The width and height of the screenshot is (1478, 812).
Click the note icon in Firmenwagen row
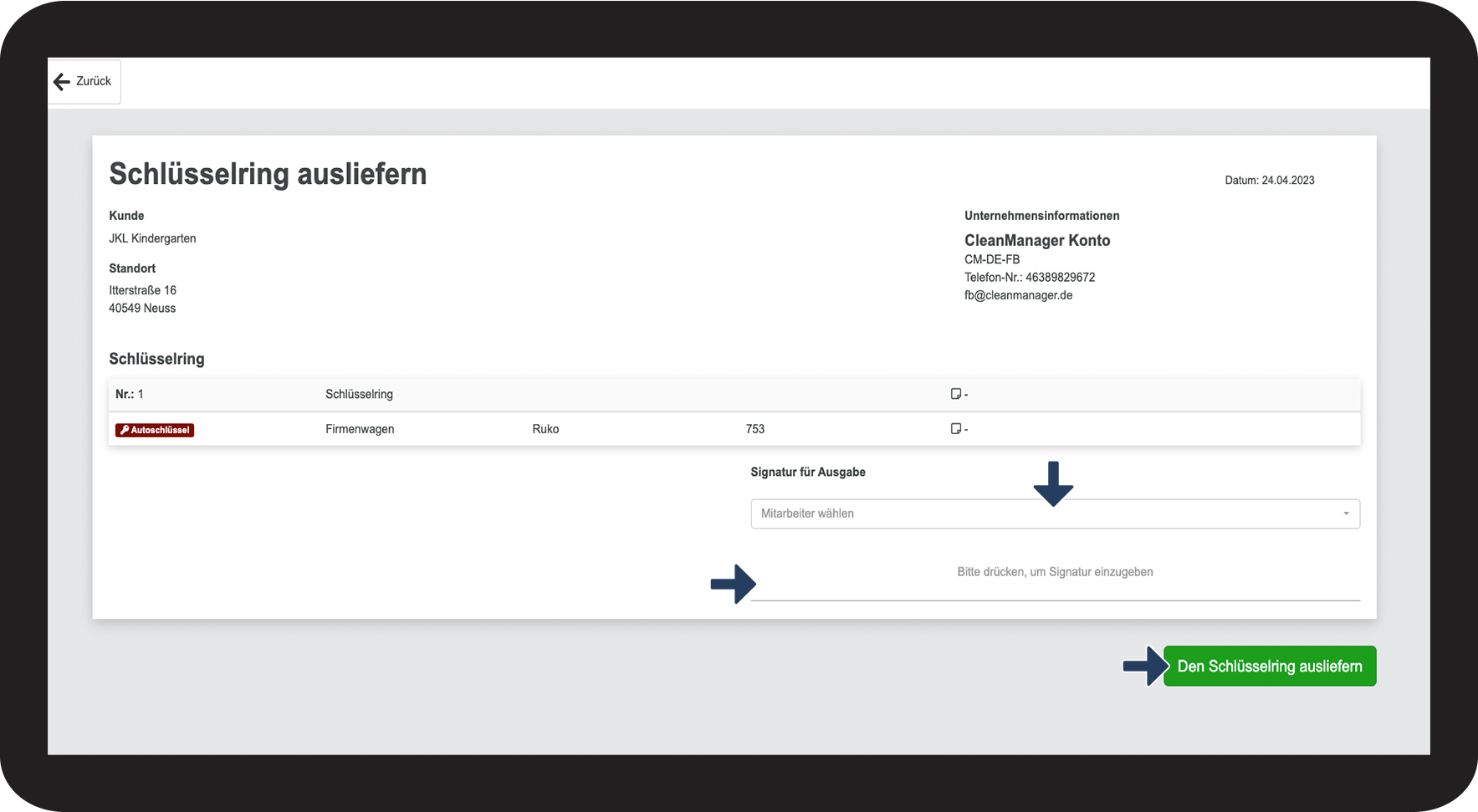(955, 429)
